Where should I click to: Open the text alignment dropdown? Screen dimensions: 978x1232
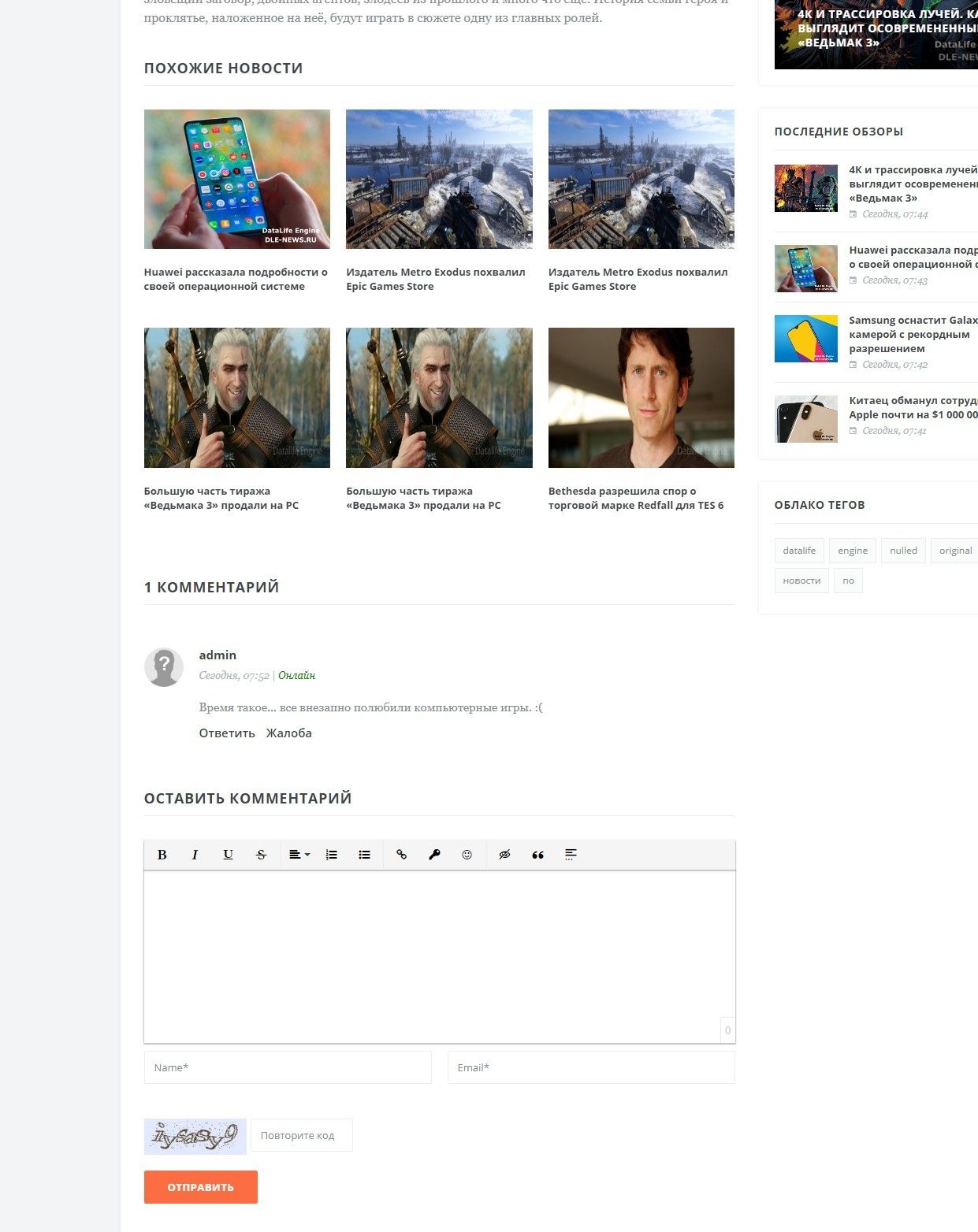(299, 855)
